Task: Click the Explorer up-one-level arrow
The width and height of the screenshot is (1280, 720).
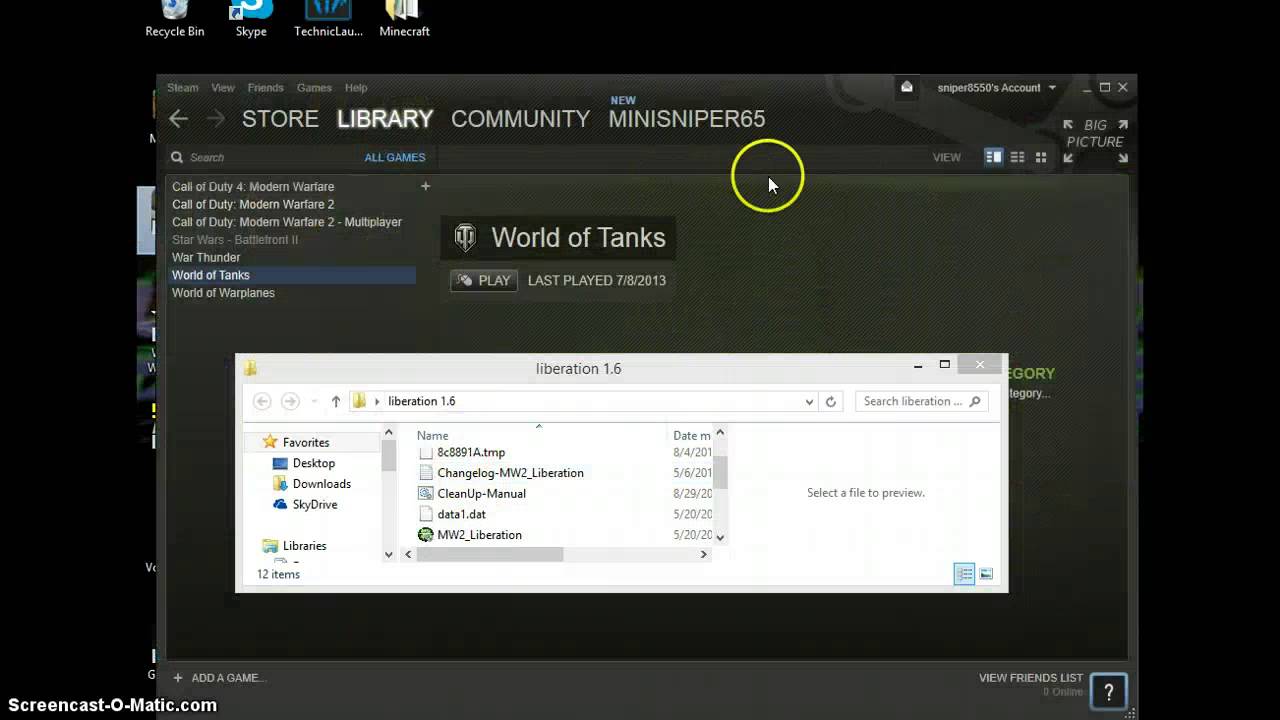Action: (x=336, y=401)
